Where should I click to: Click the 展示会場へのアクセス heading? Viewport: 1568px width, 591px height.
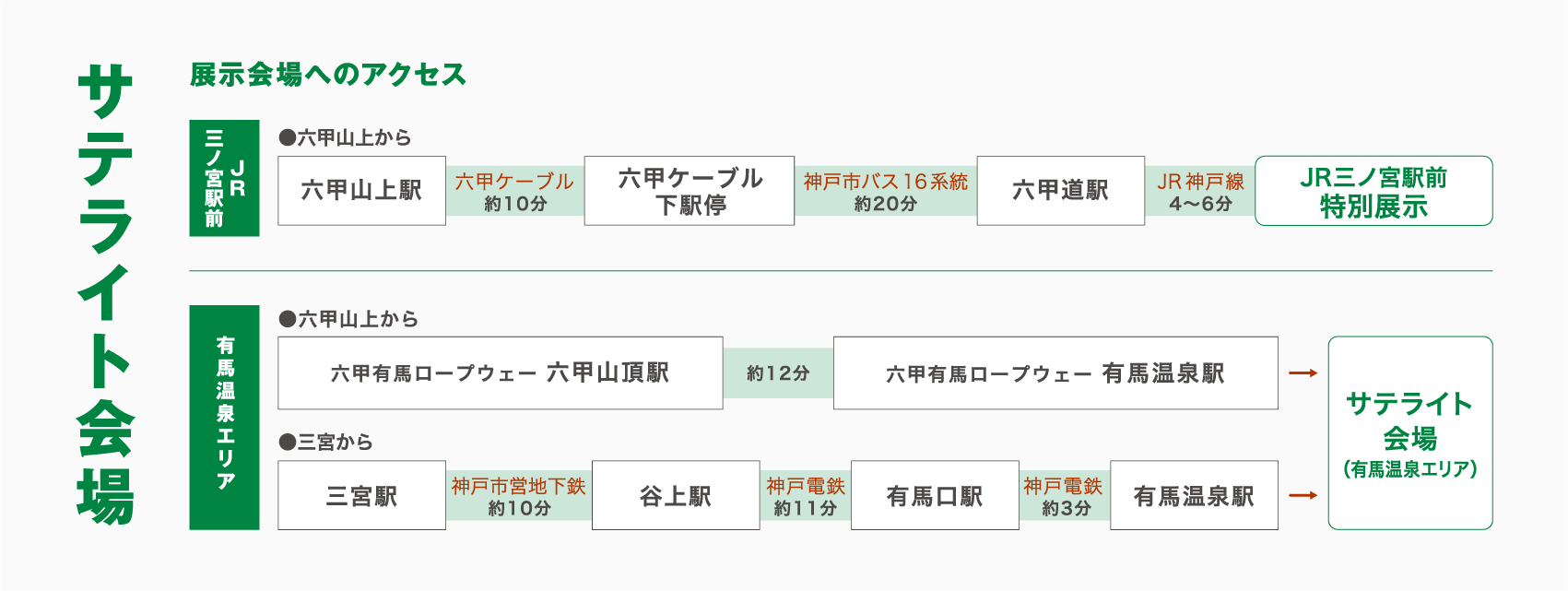point(328,75)
